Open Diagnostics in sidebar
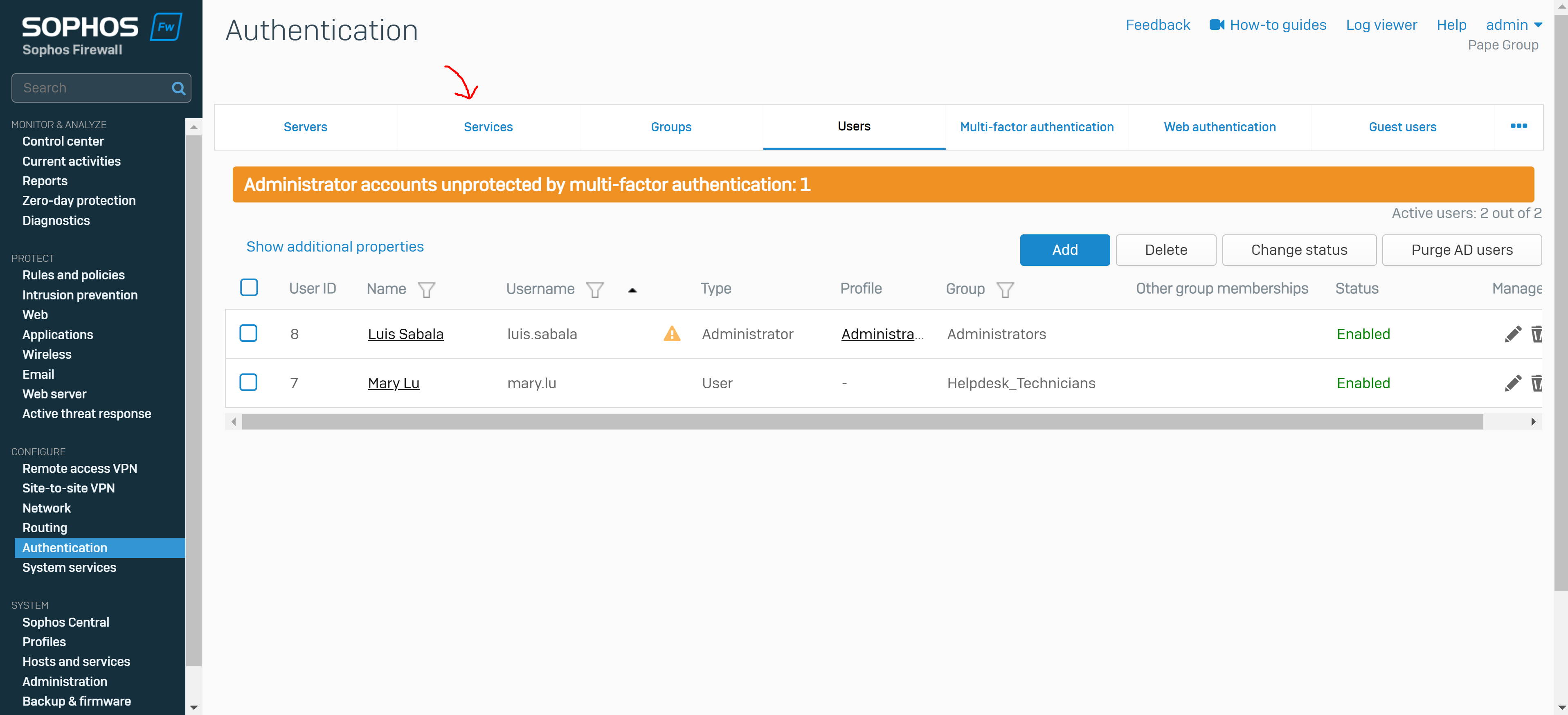The image size is (1568, 715). pos(56,220)
